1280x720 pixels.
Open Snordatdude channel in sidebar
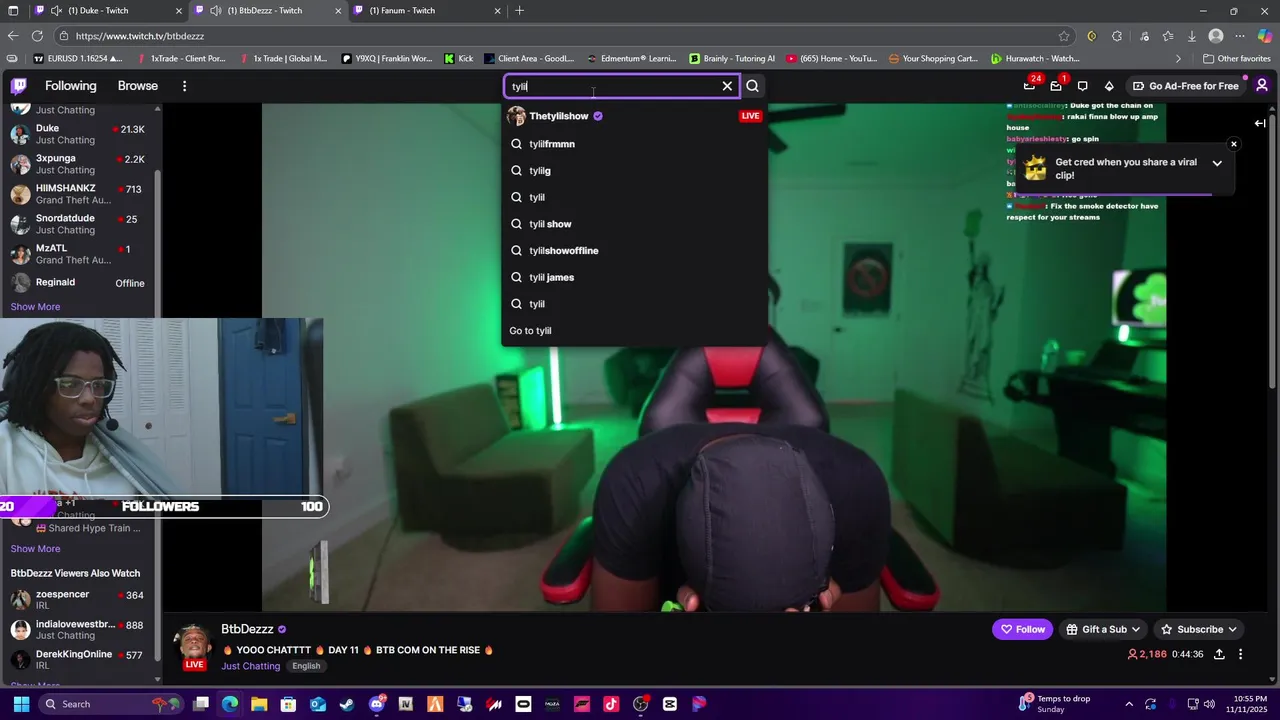(x=78, y=224)
